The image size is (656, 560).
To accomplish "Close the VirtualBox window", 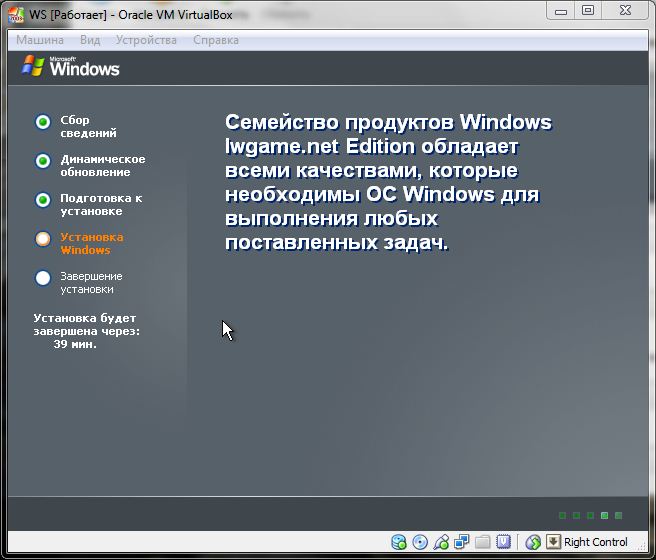I will click(x=625, y=11).
